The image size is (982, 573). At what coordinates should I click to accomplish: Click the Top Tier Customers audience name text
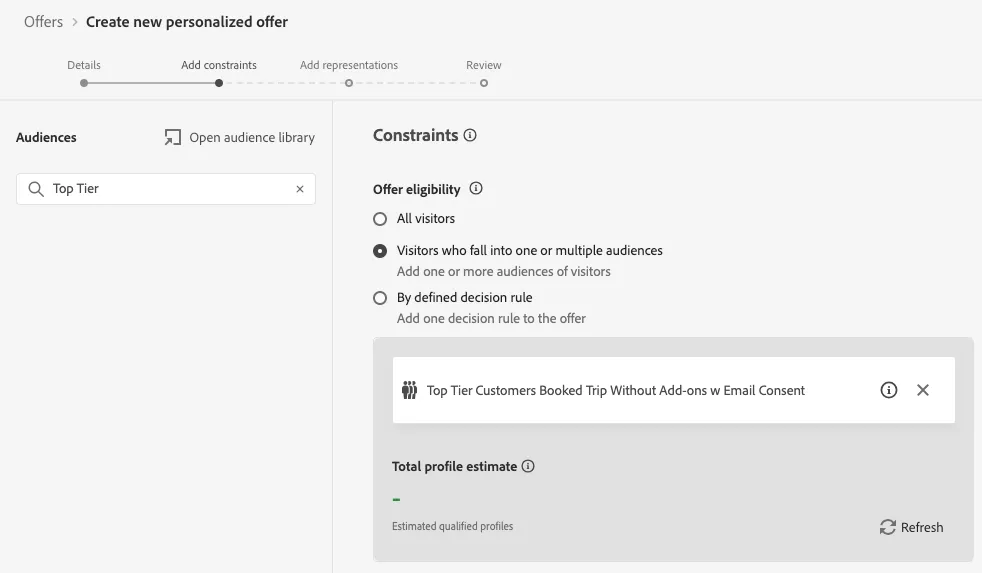point(616,390)
